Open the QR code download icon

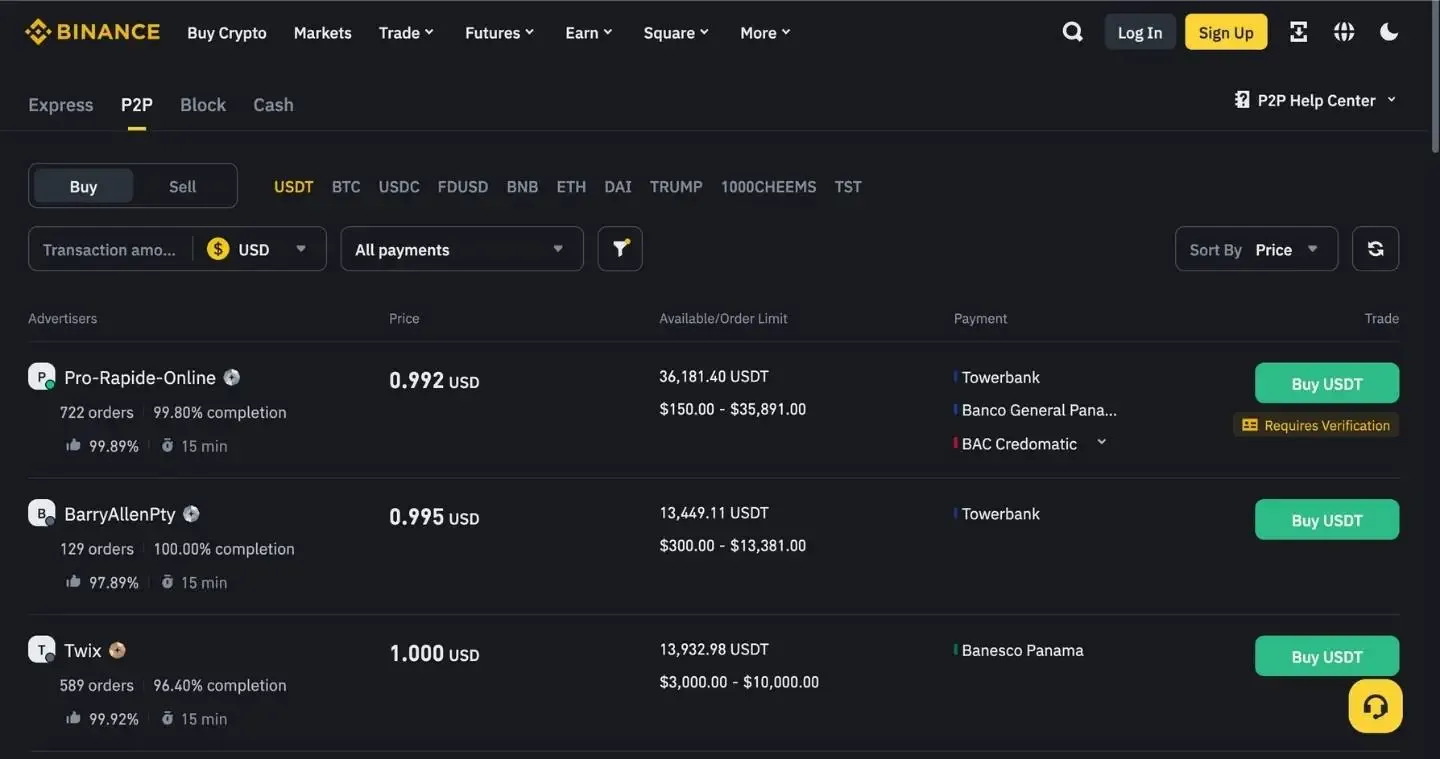tap(1298, 32)
